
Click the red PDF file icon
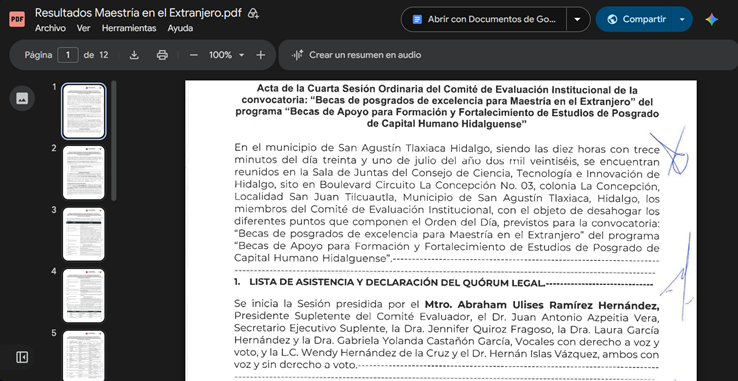[17, 19]
